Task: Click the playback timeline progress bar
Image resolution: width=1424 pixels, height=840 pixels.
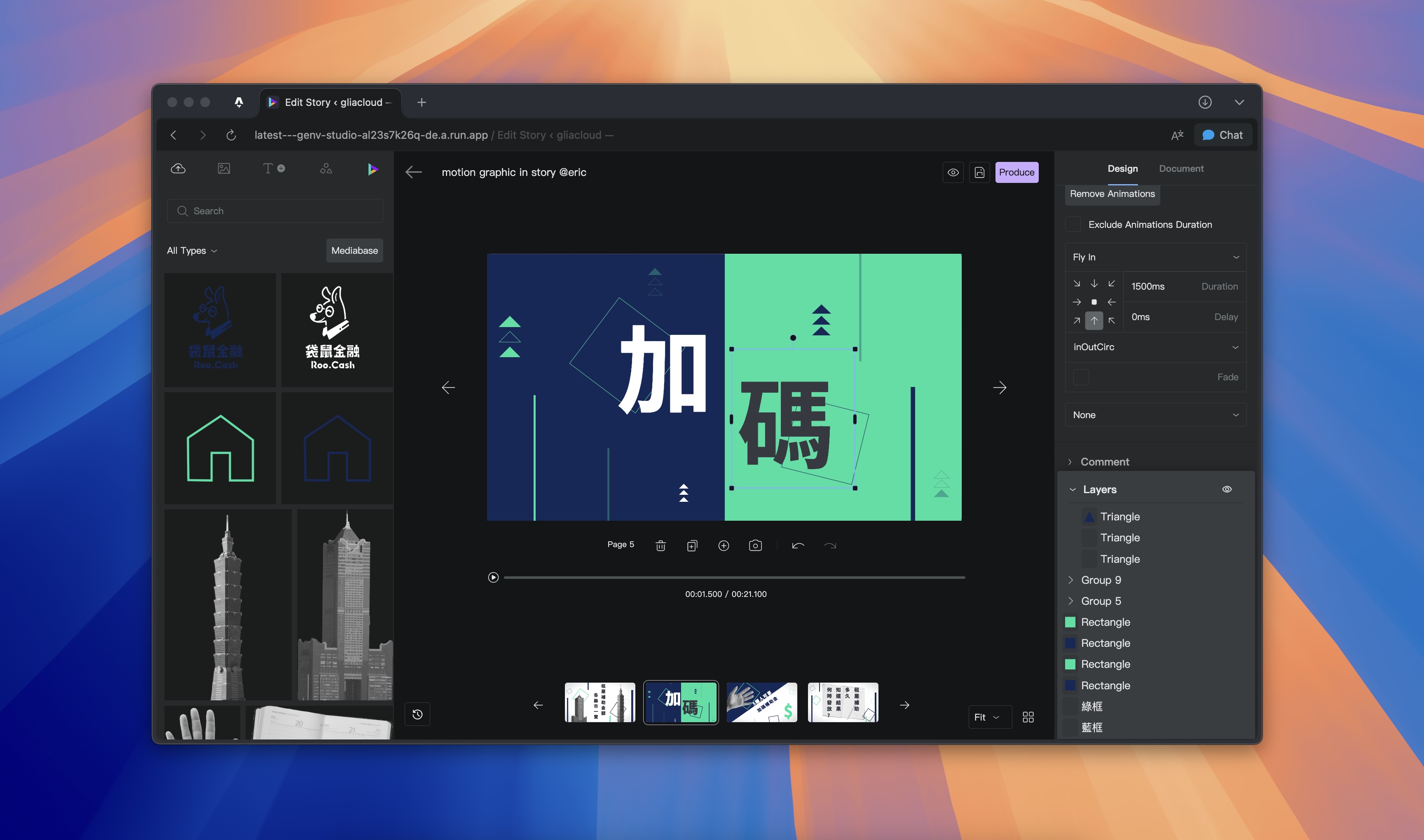Action: [734, 577]
